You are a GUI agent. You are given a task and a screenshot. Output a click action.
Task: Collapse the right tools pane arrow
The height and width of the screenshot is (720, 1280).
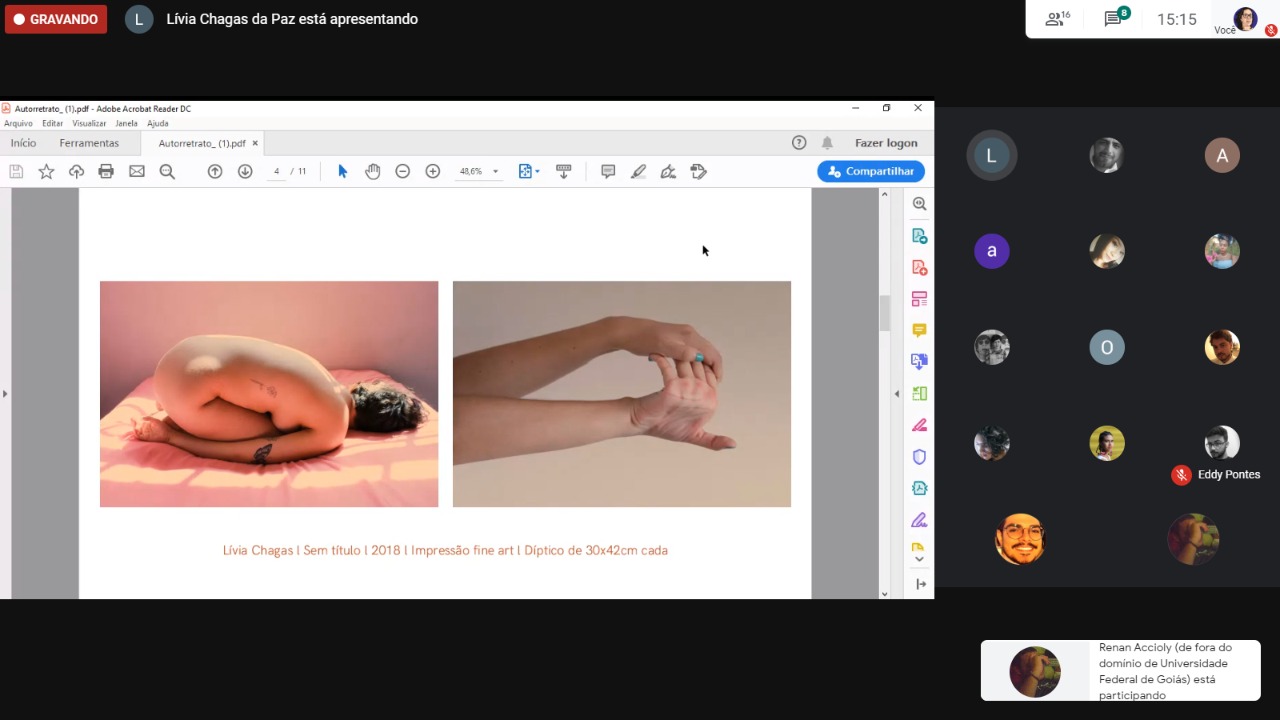click(896, 394)
